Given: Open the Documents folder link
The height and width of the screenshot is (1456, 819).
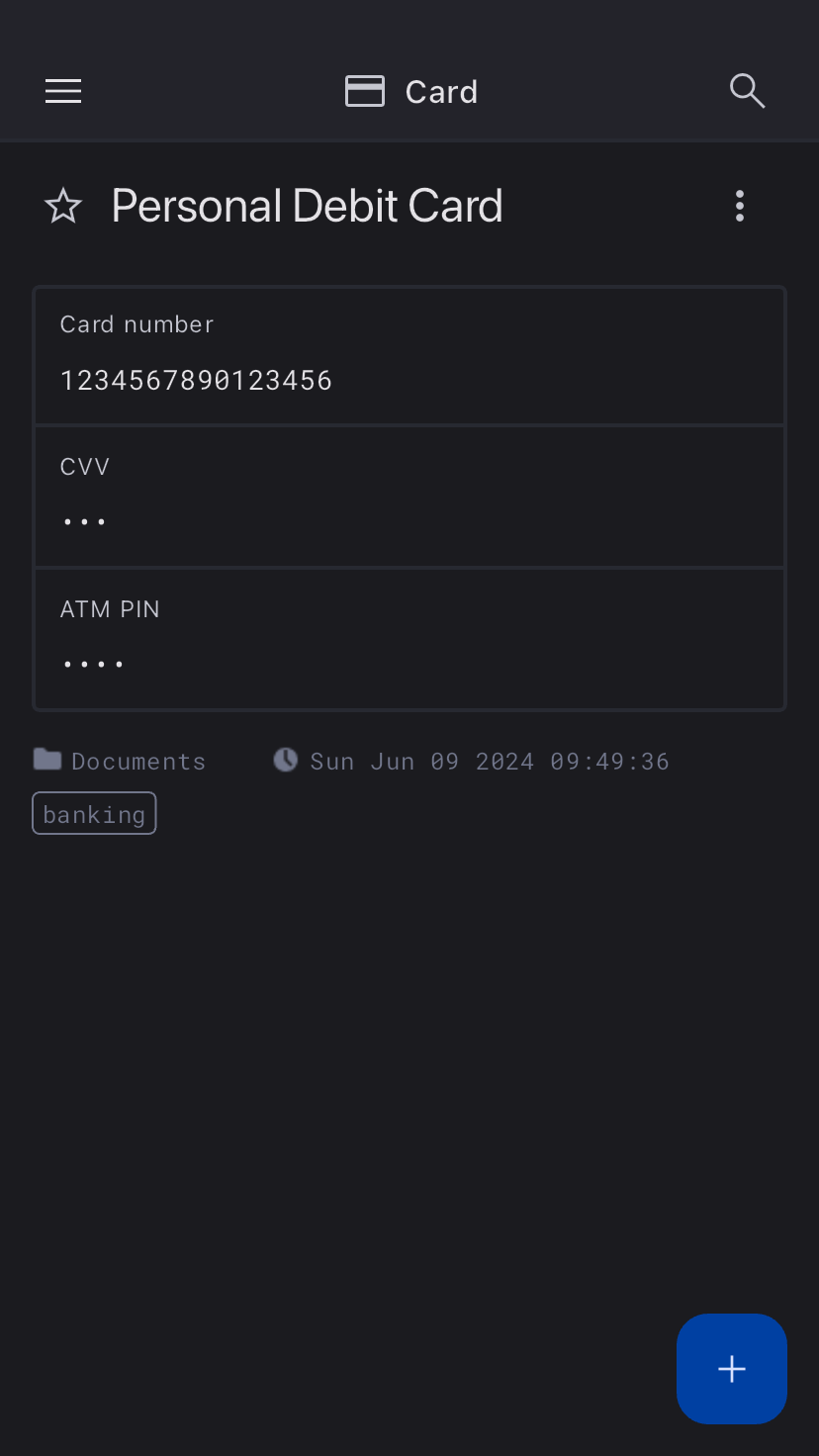Looking at the screenshot, I should point(138,761).
